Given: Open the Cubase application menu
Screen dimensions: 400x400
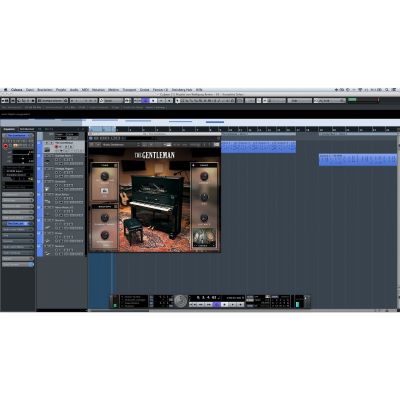Looking at the screenshot, I should tap(17, 90).
